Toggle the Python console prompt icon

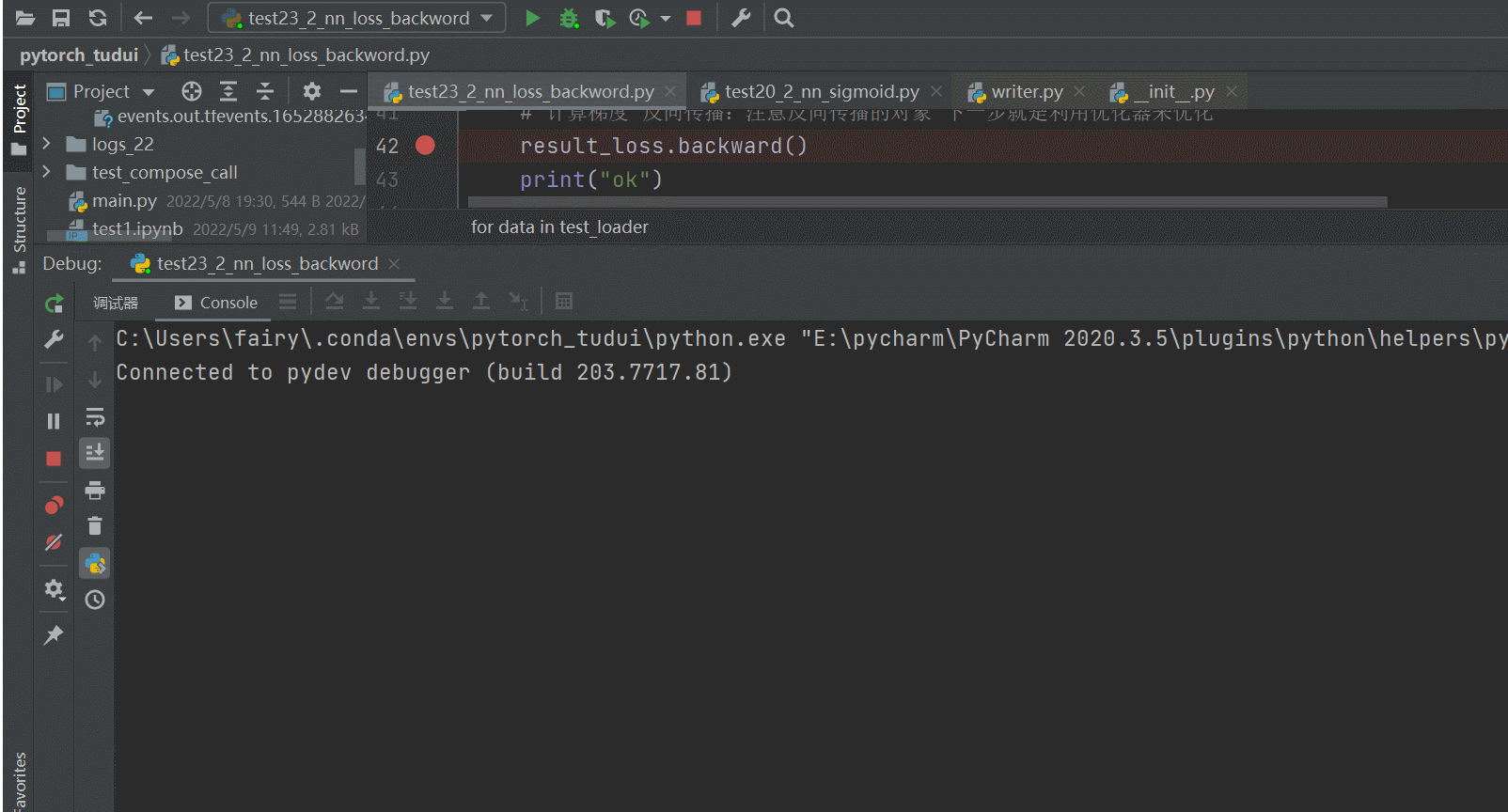coord(95,563)
